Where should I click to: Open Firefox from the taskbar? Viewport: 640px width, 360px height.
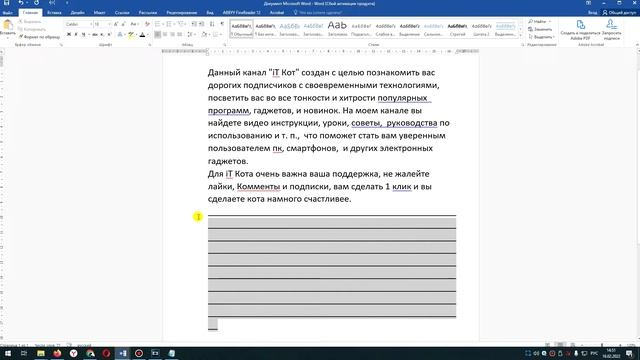pyautogui.click(x=57, y=353)
